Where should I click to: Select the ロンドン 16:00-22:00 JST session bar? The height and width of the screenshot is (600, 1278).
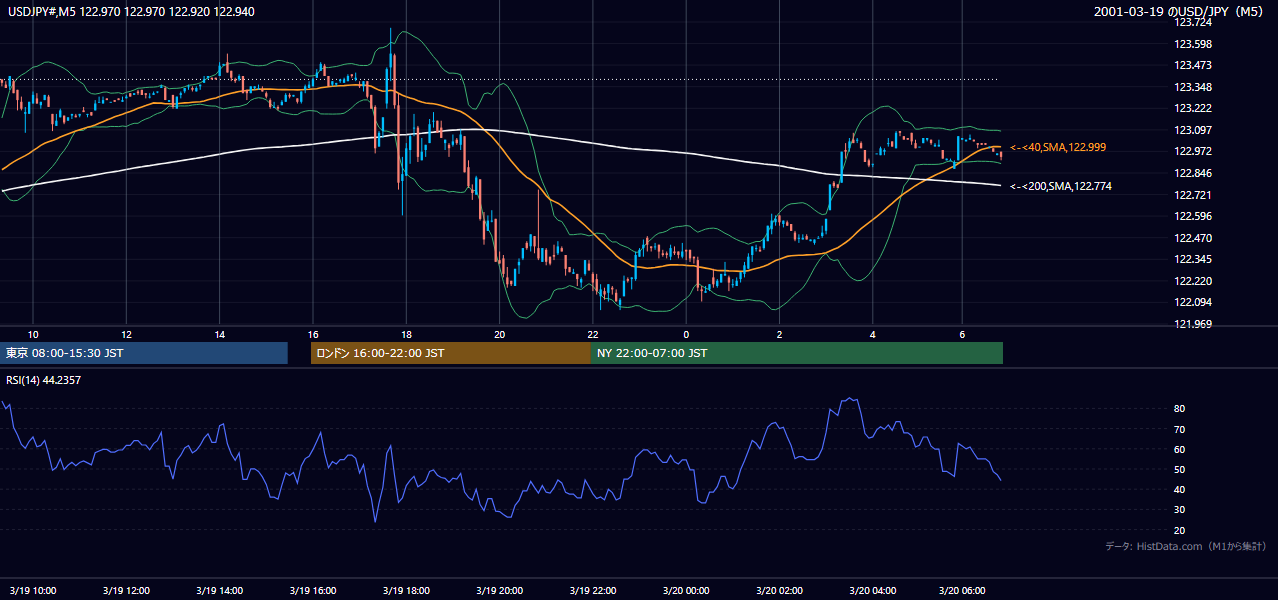tap(451, 353)
